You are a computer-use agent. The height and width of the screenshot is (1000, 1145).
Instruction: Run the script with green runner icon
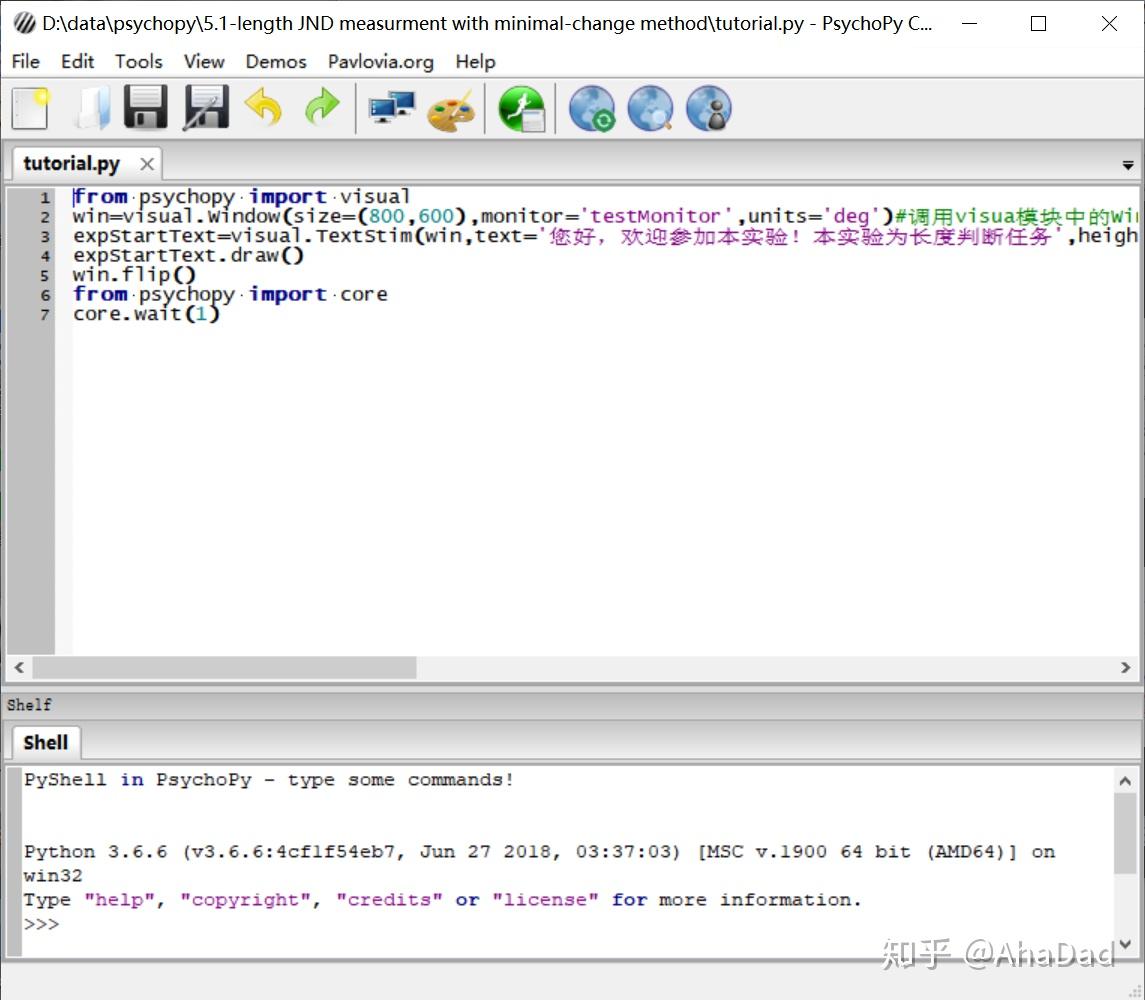(x=522, y=109)
